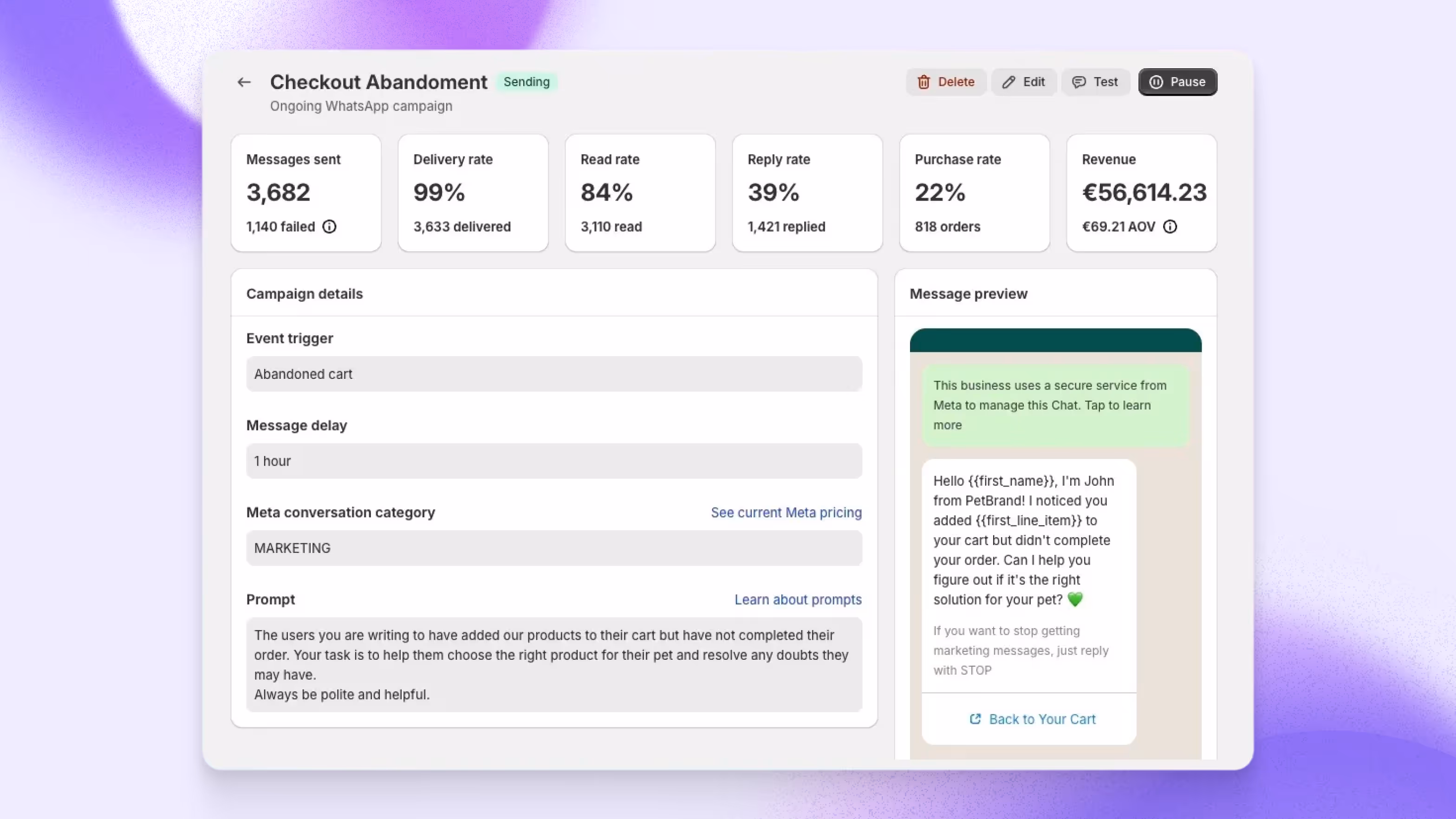1456x819 pixels.
Task: Click the Purchase rate stat card
Action: coord(975,193)
